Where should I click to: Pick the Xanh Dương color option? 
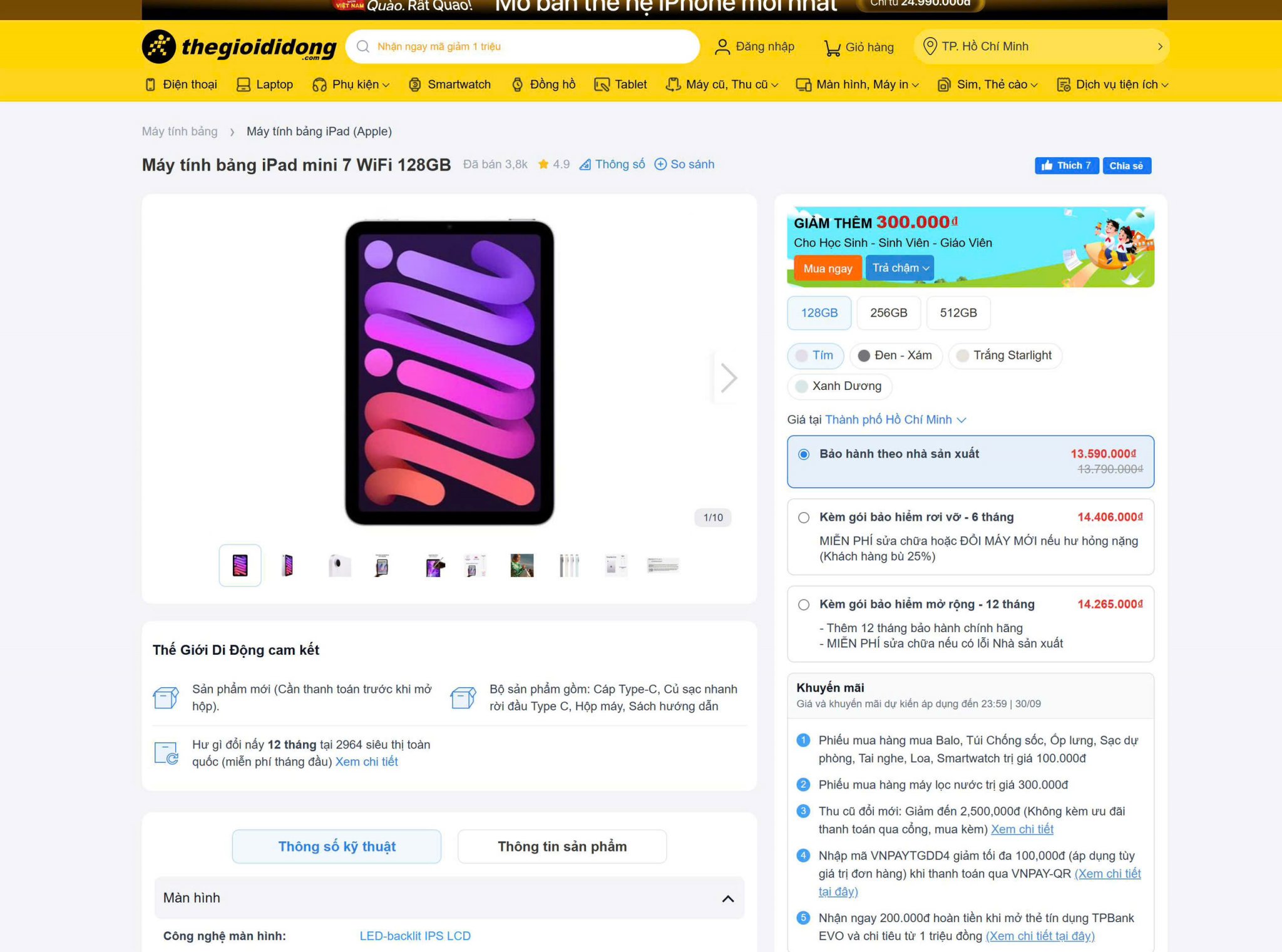839,386
